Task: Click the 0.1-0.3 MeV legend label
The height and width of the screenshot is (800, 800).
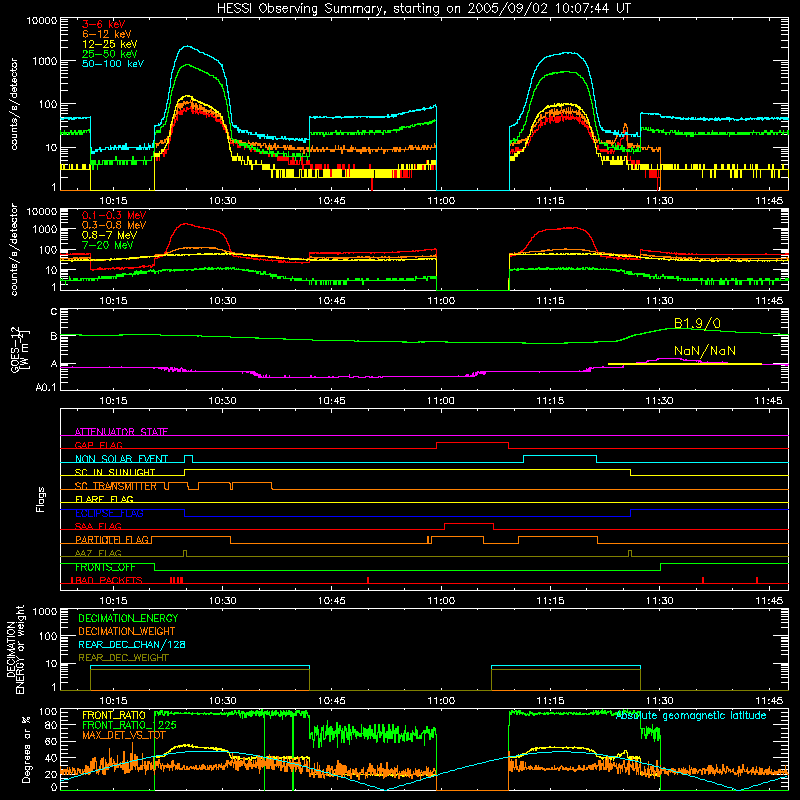Action: click(114, 215)
